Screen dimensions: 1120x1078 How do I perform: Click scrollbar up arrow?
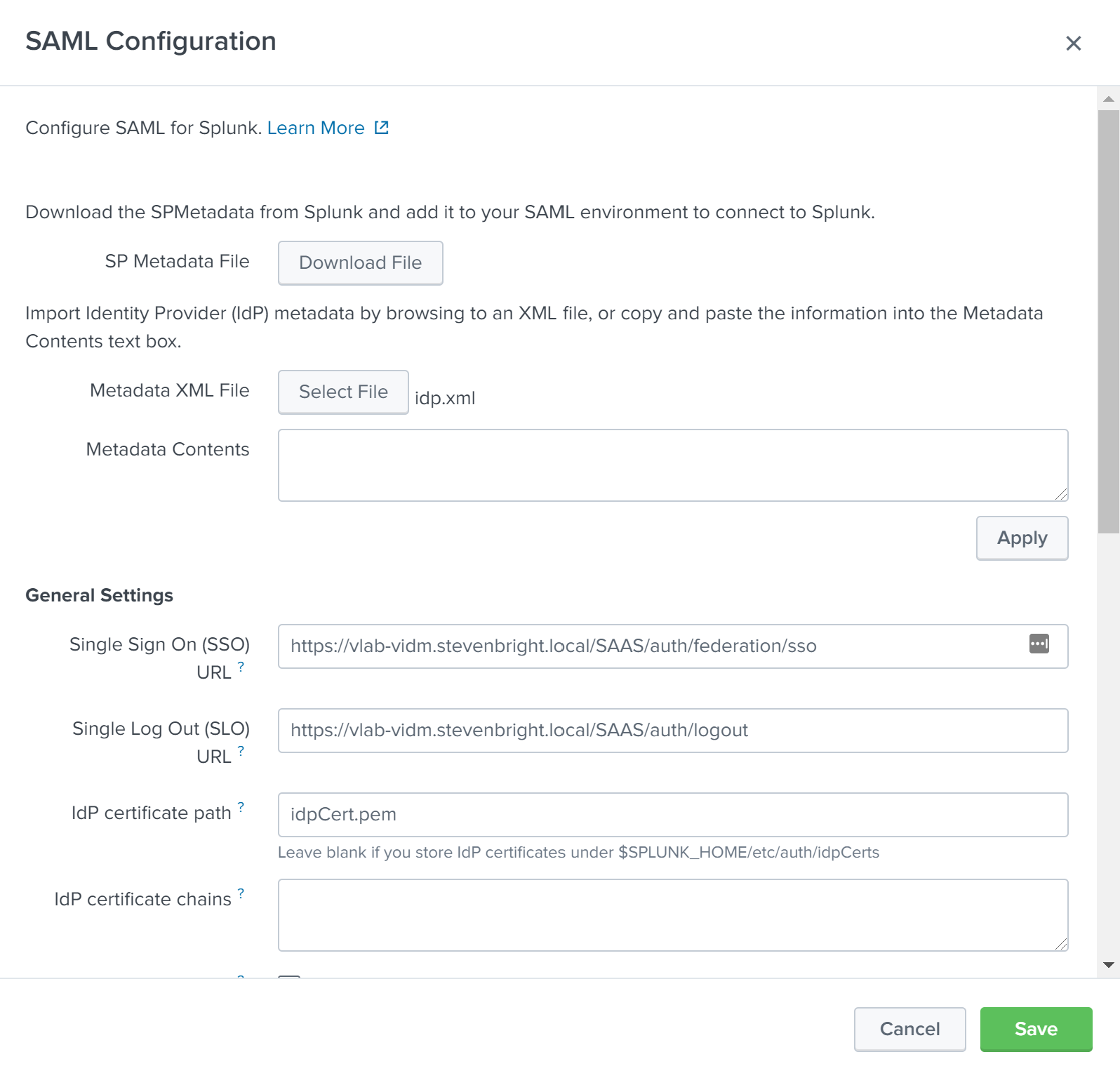tap(1109, 99)
